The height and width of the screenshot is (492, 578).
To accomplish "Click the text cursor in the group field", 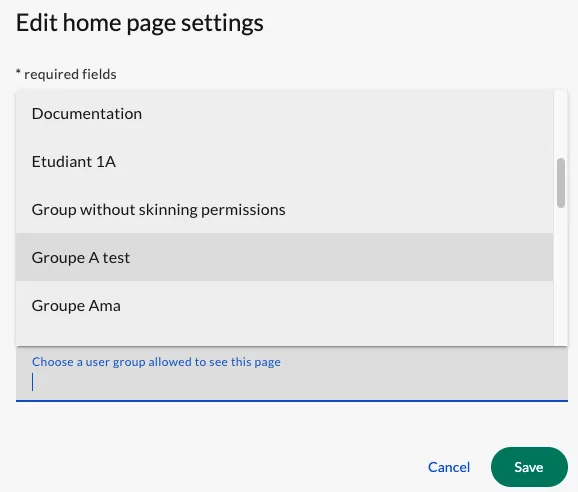I will point(32,382).
